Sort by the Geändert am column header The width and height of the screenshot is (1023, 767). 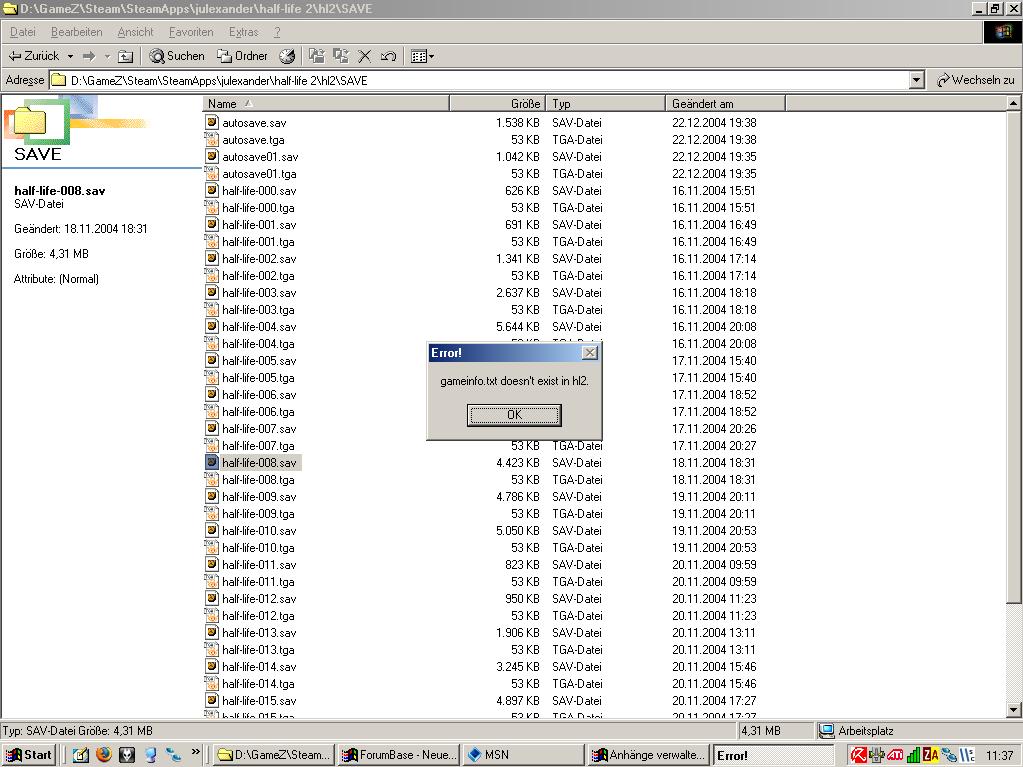pos(725,104)
